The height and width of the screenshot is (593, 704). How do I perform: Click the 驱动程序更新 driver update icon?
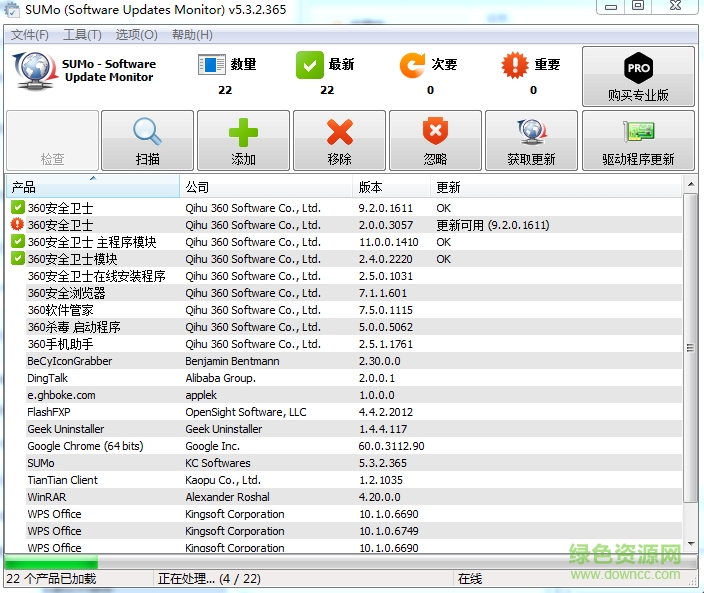(x=638, y=132)
